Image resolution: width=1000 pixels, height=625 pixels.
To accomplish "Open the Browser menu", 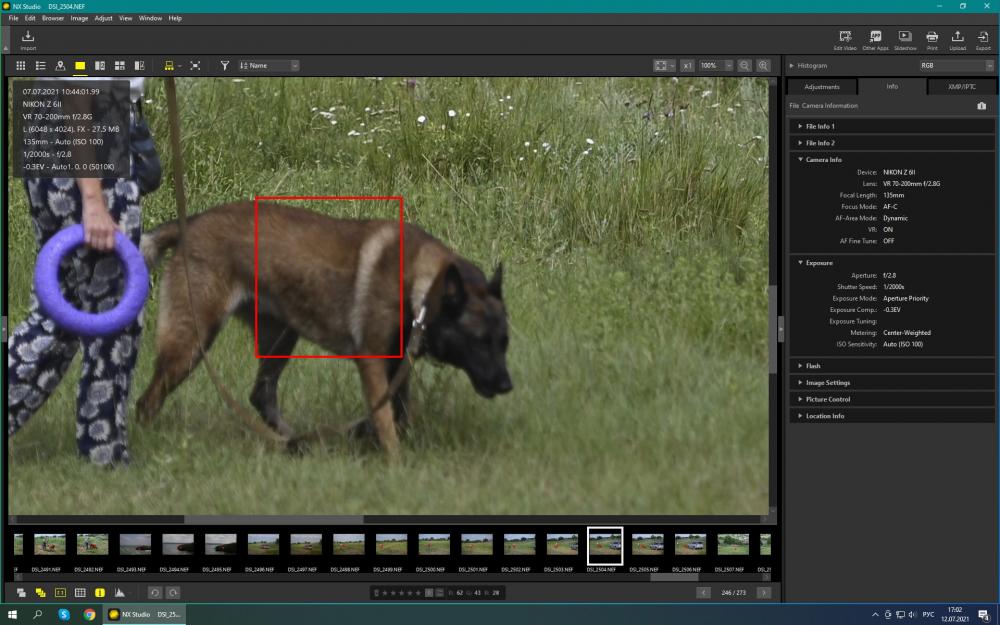I will [53, 18].
